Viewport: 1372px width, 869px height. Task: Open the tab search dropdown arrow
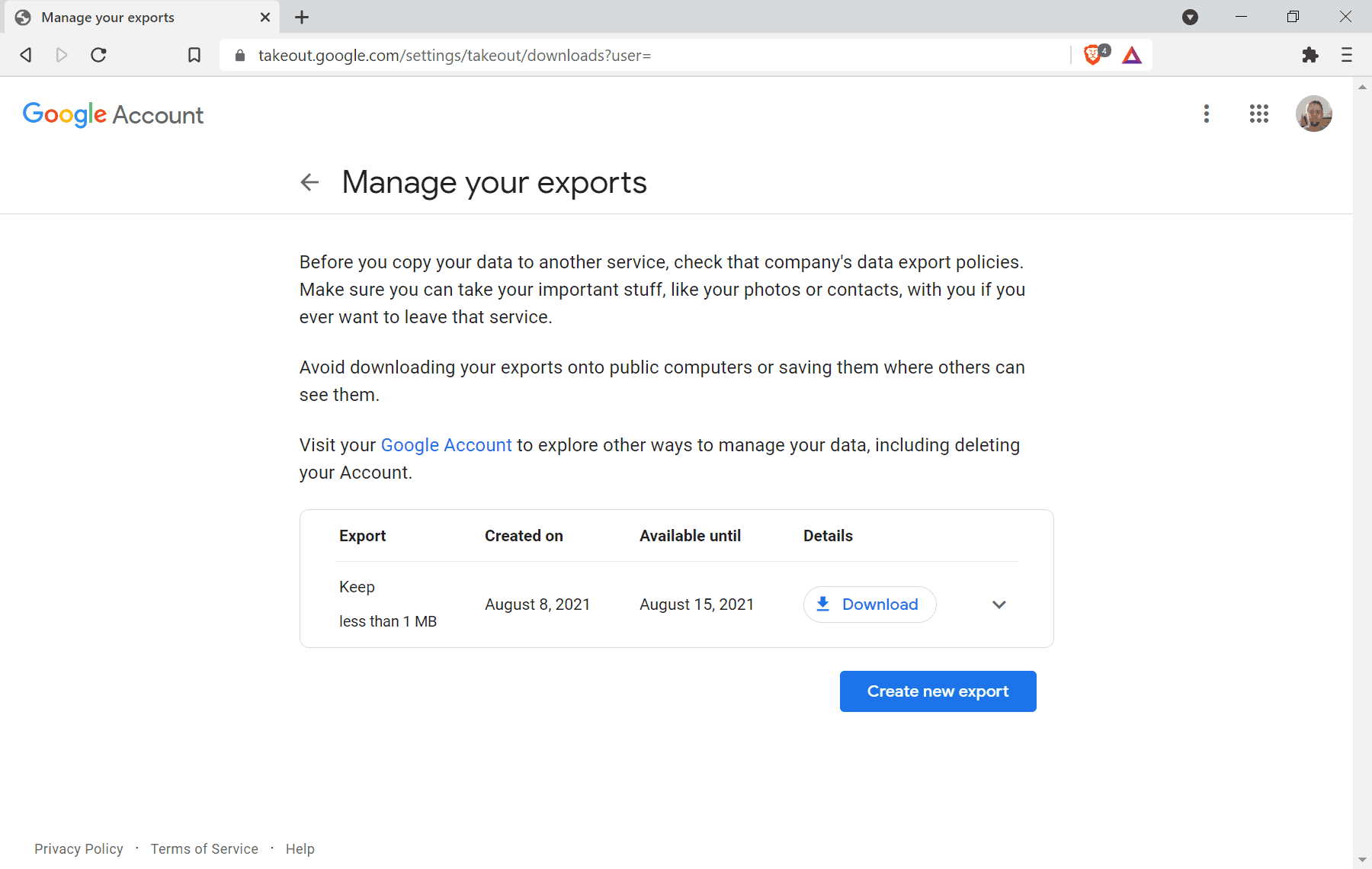1190,17
